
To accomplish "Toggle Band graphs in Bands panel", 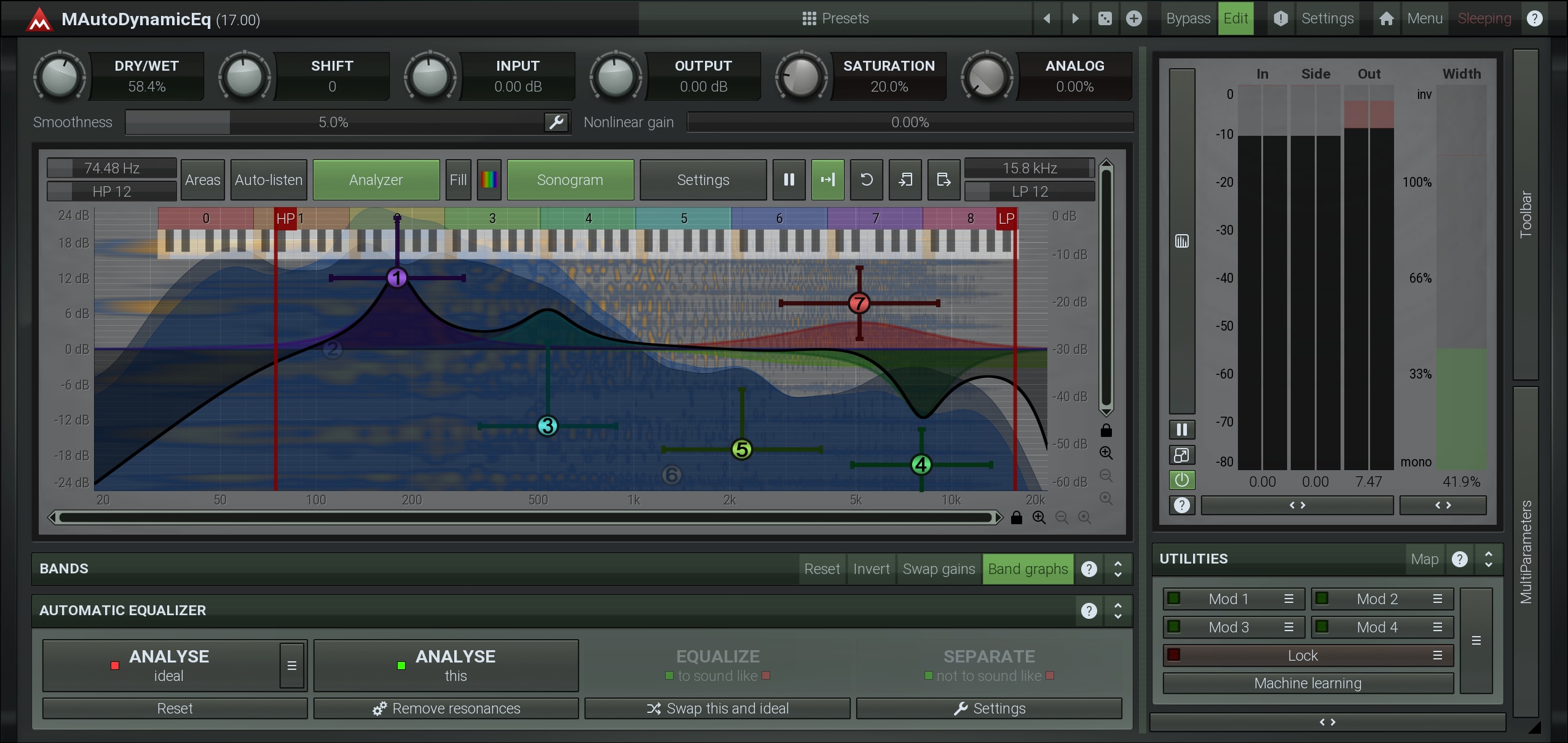I will click(1027, 569).
